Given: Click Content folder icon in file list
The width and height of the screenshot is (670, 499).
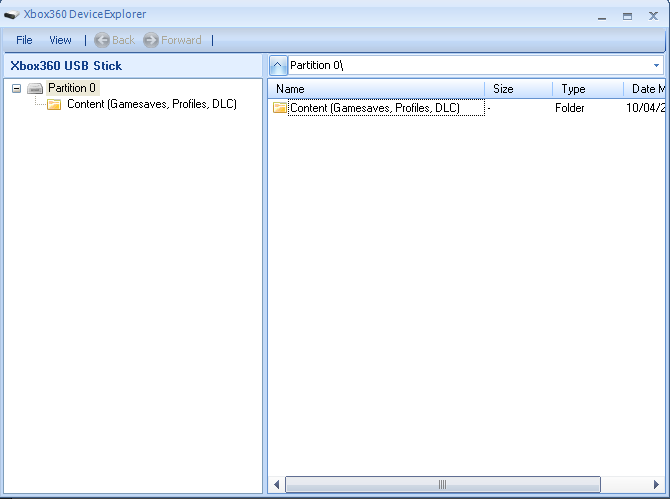Looking at the screenshot, I should coord(279,108).
